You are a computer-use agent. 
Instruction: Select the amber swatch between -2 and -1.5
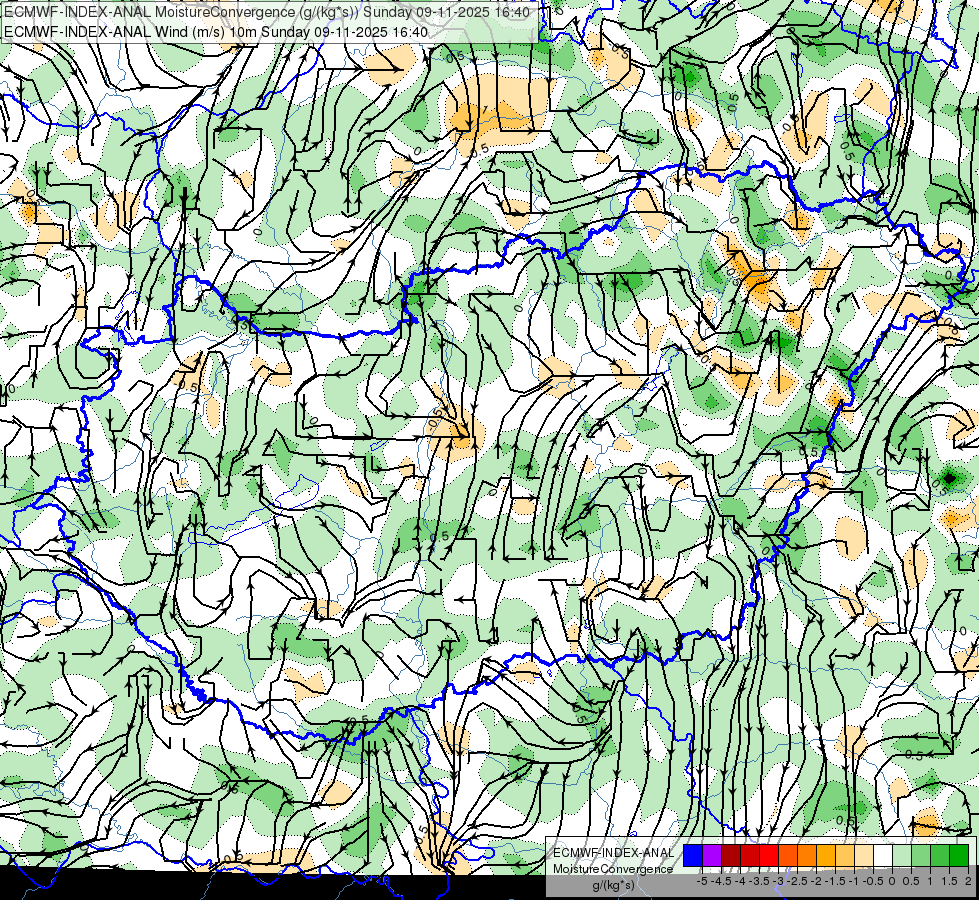coord(826,856)
